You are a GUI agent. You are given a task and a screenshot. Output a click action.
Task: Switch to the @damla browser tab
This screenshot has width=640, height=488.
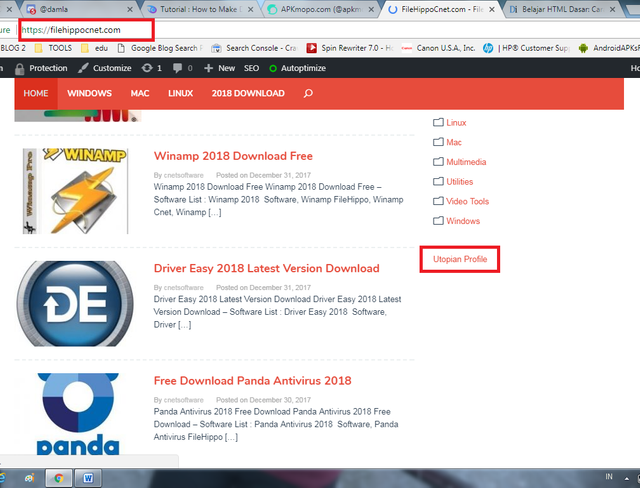80,9
